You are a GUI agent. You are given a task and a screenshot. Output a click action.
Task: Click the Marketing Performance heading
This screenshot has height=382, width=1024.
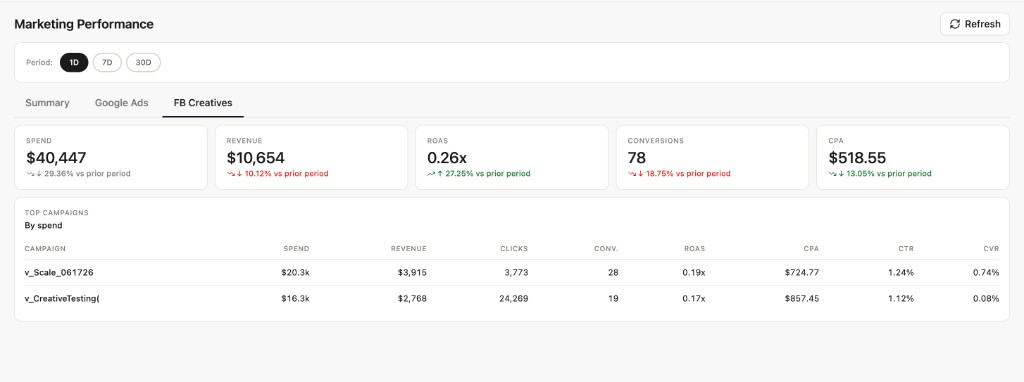[84, 24]
